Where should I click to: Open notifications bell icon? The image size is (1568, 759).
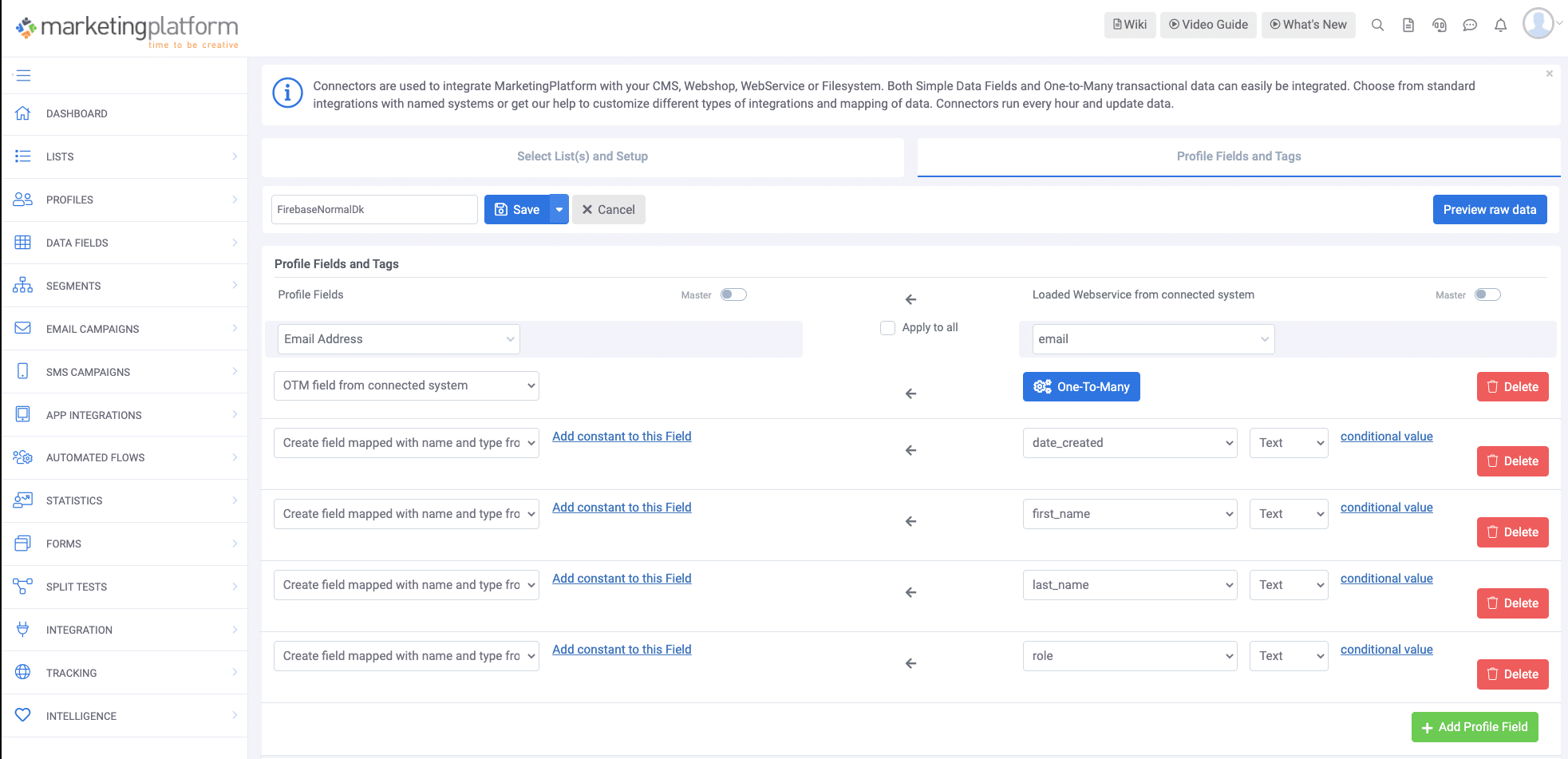(1501, 25)
